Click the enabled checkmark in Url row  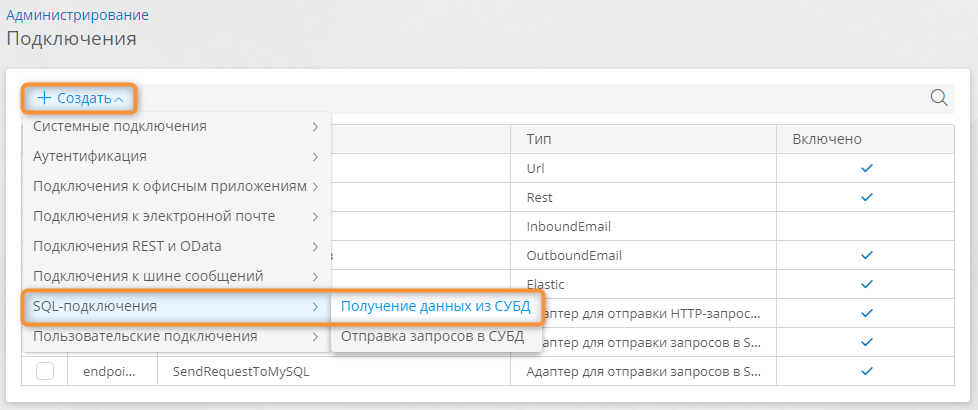(866, 168)
